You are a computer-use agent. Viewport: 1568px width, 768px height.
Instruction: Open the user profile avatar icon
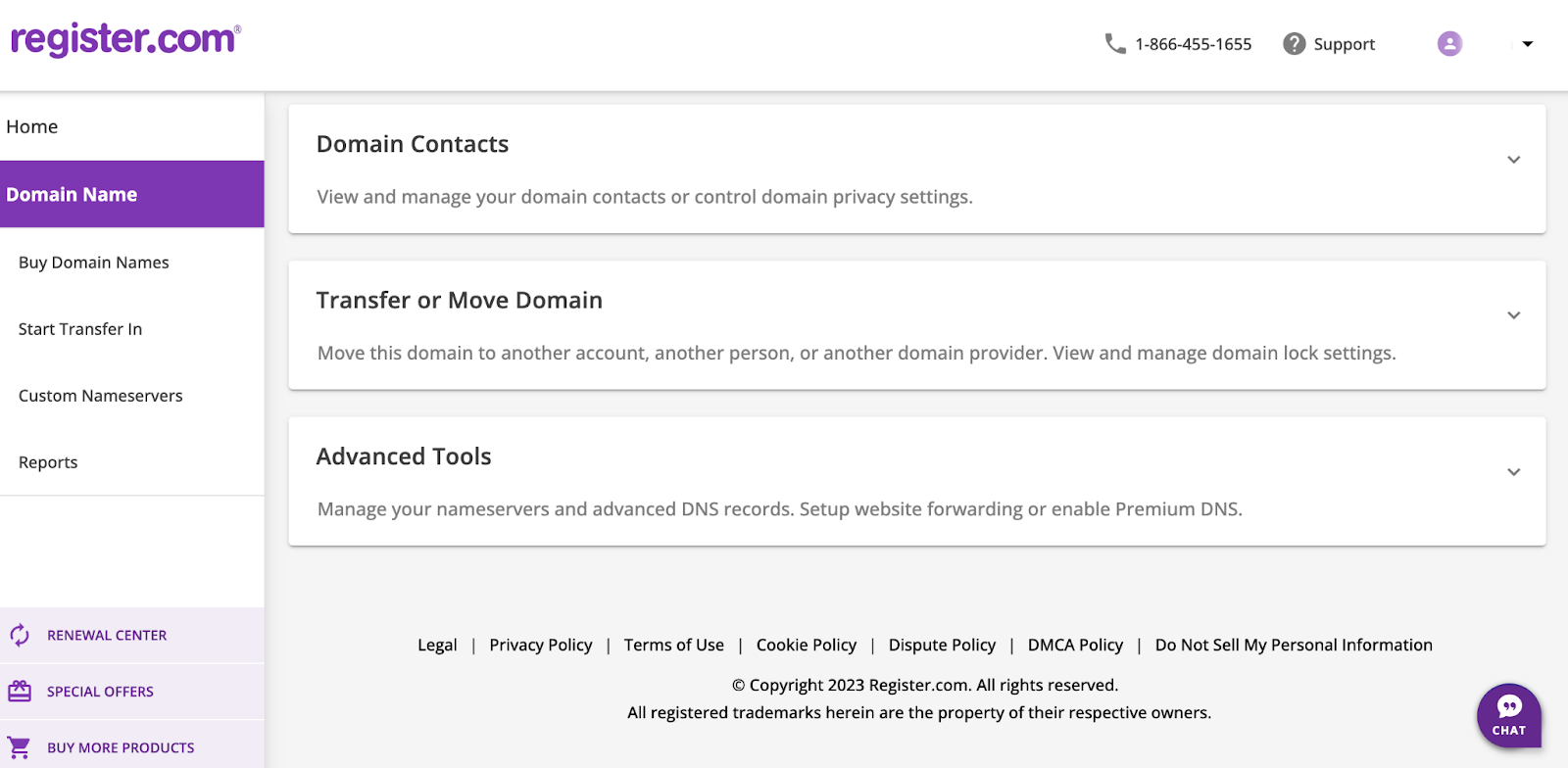pos(1449,44)
